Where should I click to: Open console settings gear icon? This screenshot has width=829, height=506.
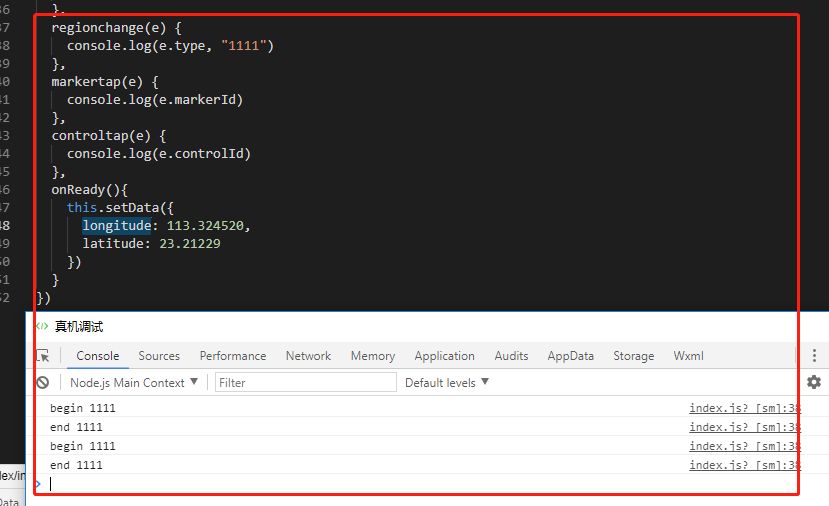point(814,382)
